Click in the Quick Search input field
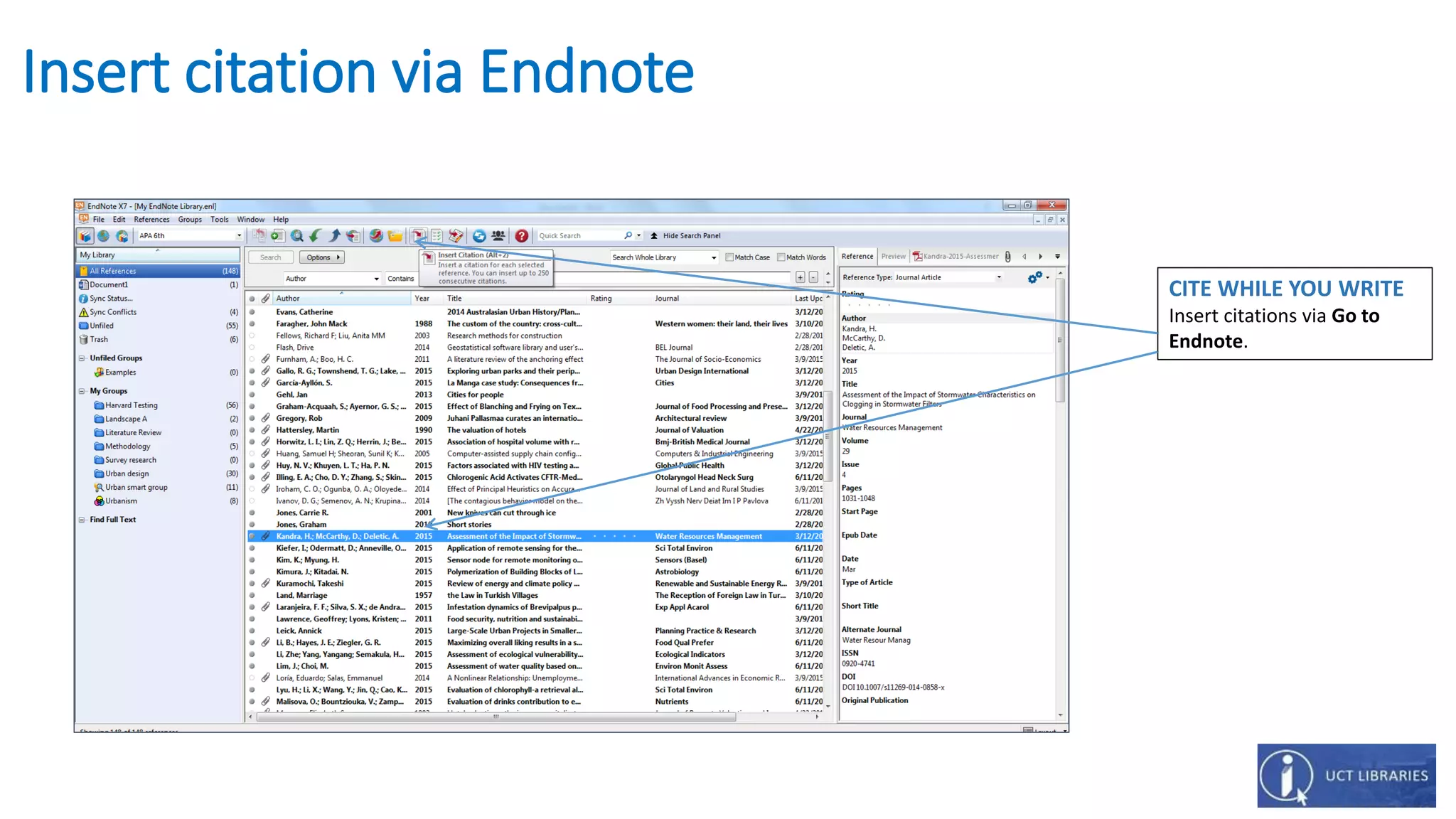Image resolution: width=1456 pixels, height=819 pixels. point(579,236)
